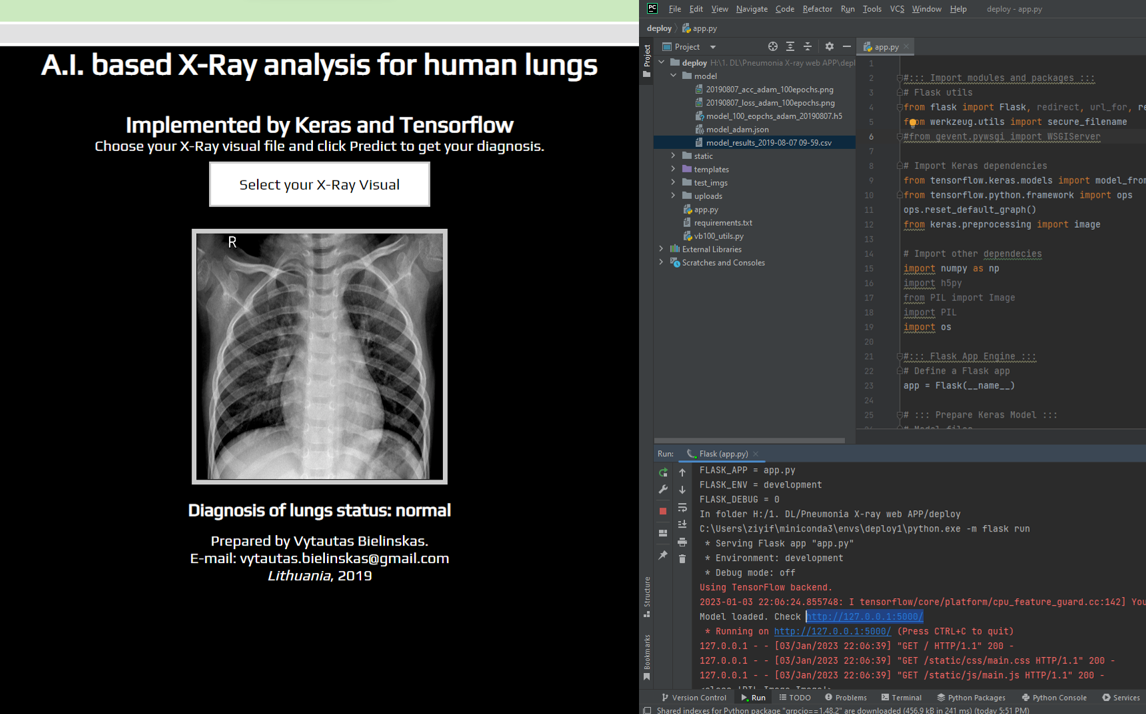
Task: Click the Select your X-Ray Visual button
Action: point(319,184)
